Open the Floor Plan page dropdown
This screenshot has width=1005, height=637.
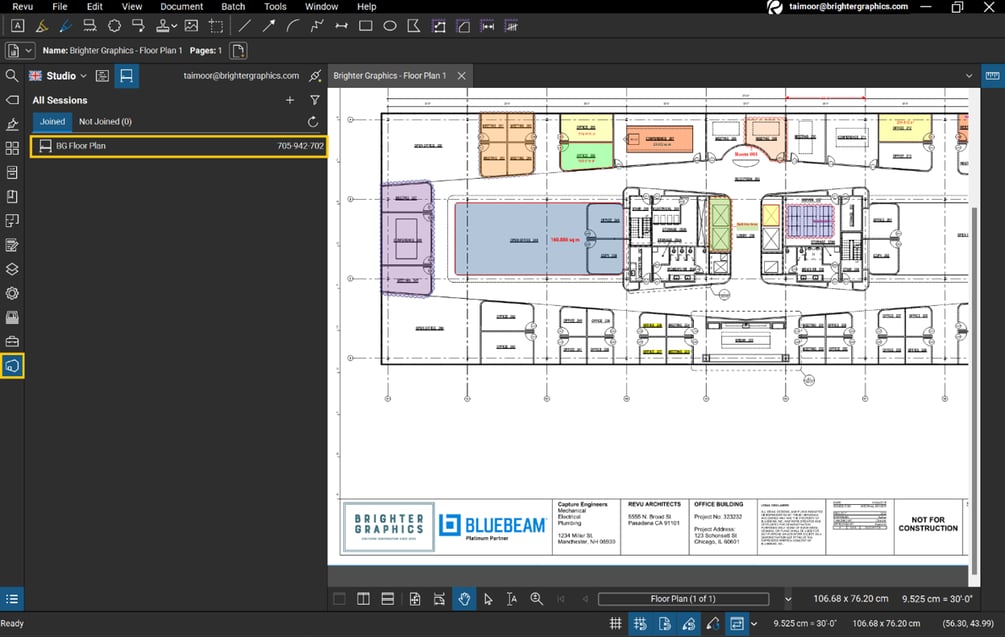click(x=788, y=598)
